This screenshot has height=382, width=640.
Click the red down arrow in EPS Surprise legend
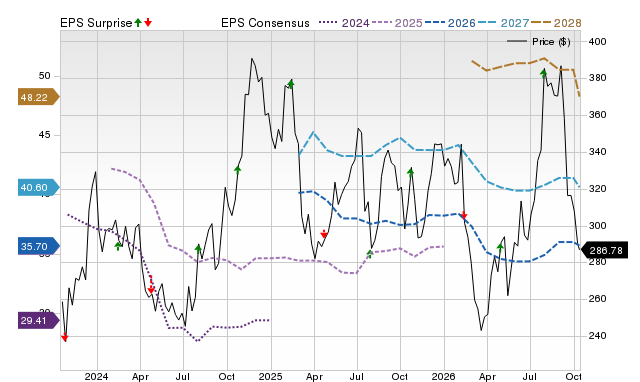148,23
